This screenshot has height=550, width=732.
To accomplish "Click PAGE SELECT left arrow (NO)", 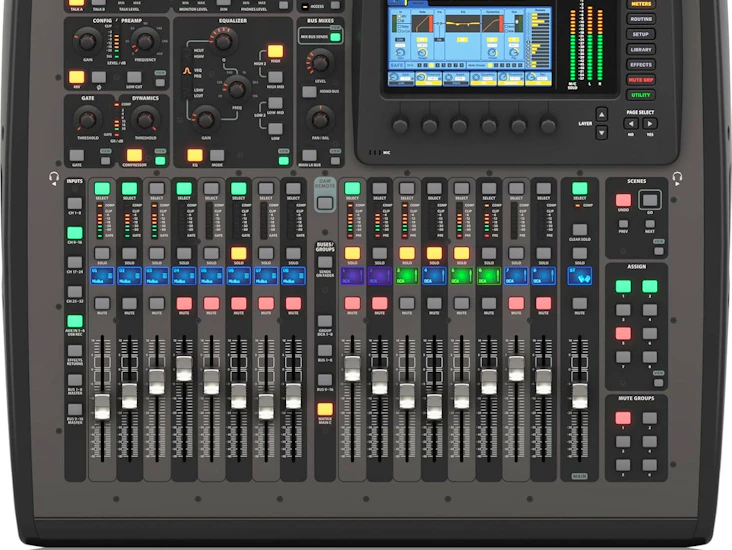I will [631, 124].
